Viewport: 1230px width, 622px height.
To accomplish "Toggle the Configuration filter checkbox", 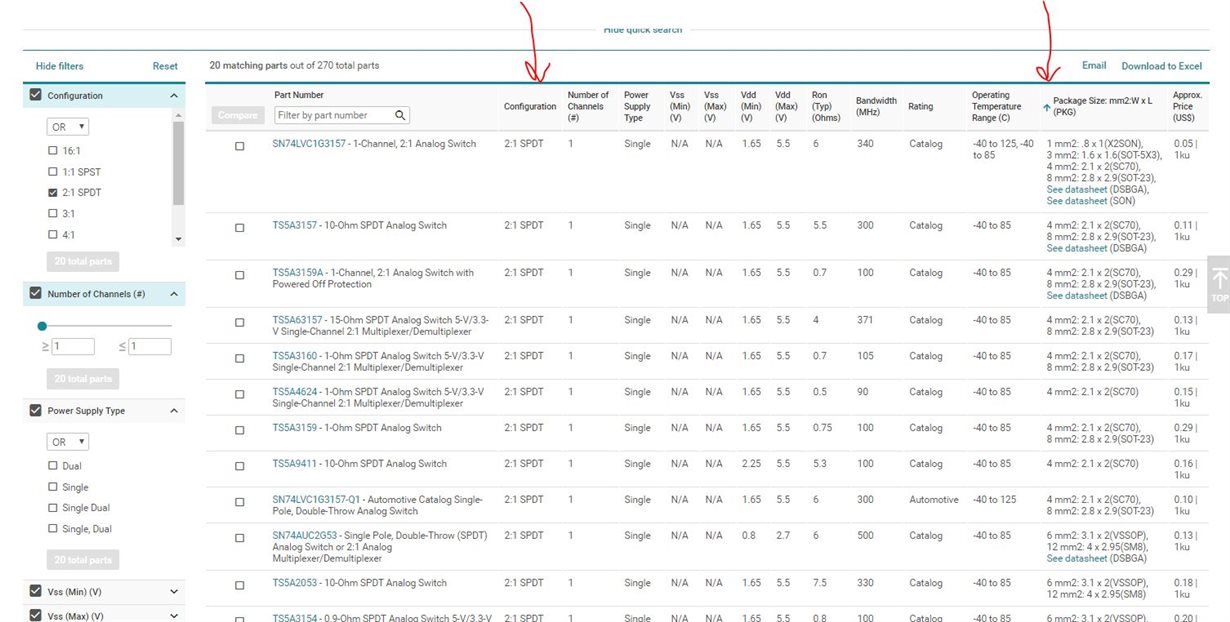I will [36, 95].
